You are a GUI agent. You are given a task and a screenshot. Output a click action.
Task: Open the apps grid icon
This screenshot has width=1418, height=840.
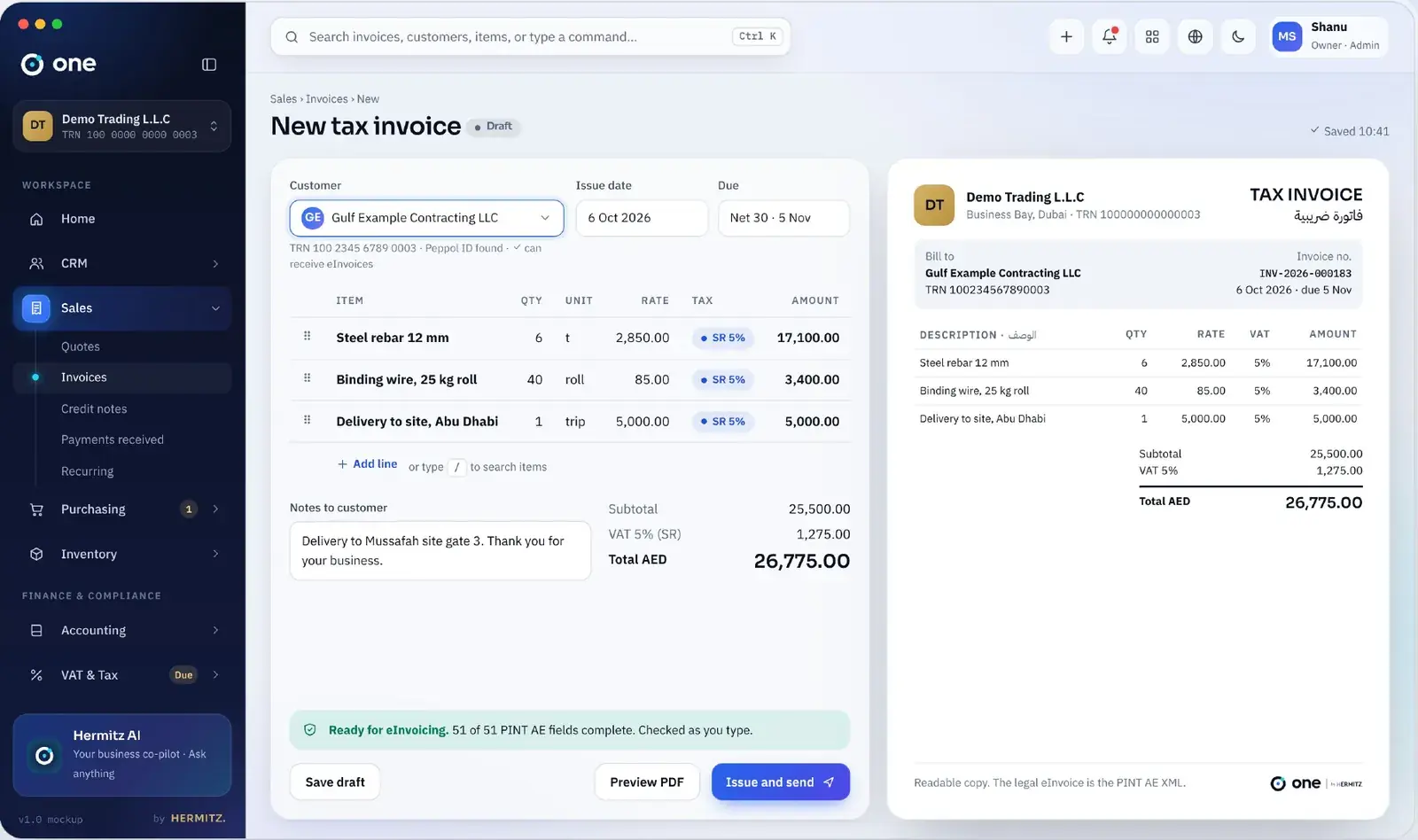point(1152,36)
